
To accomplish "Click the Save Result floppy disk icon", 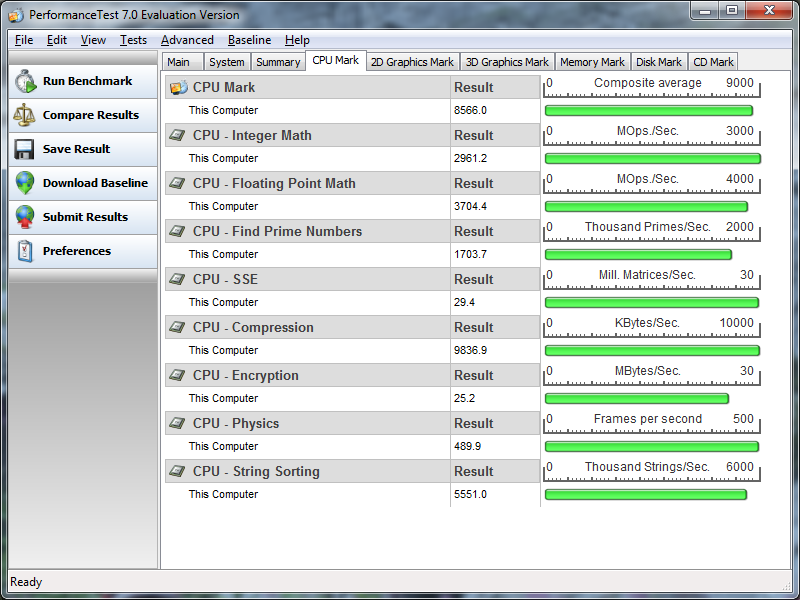I will (25, 150).
